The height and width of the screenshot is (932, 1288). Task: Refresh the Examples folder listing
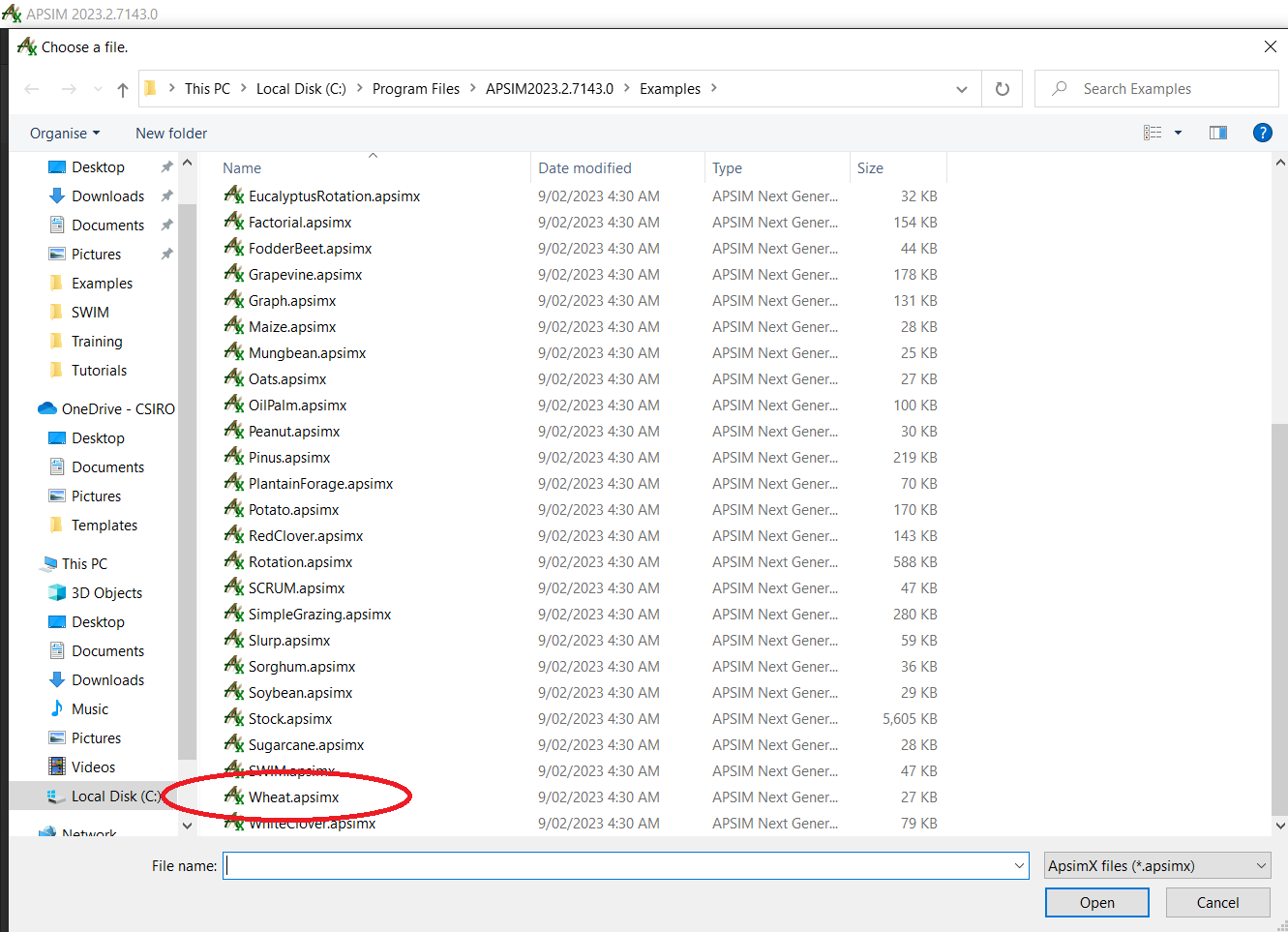(1003, 89)
